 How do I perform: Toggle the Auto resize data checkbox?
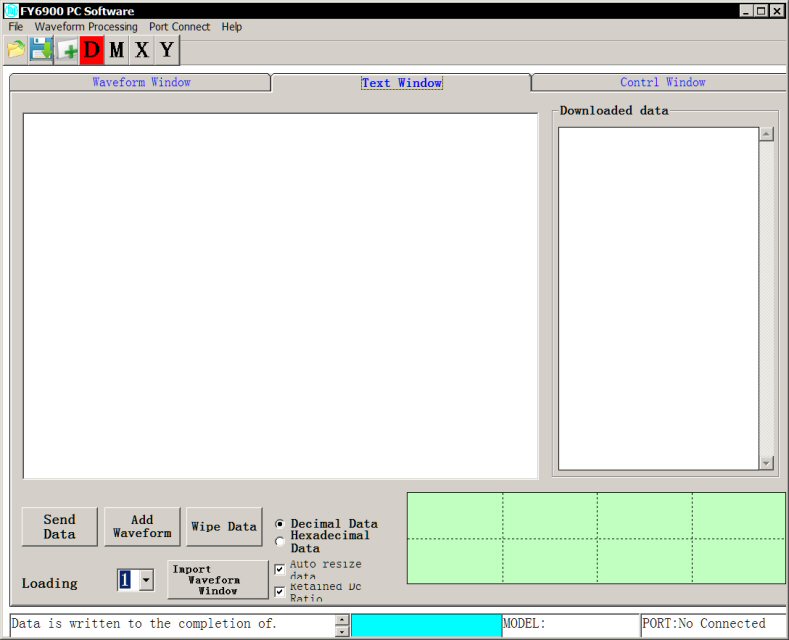pyautogui.click(x=280, y=570)
